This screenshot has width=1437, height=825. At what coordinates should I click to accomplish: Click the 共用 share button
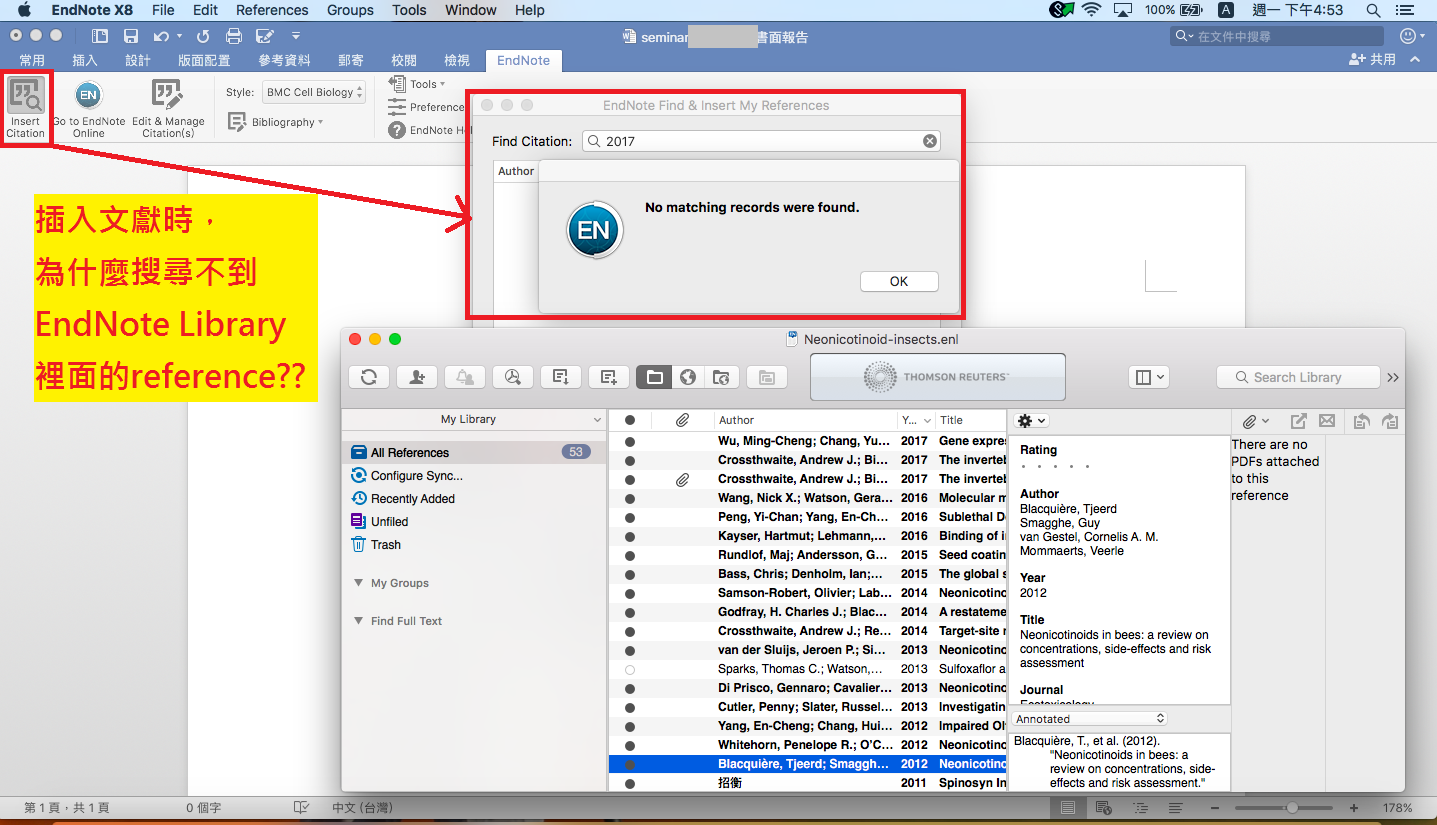(1372, 60)
